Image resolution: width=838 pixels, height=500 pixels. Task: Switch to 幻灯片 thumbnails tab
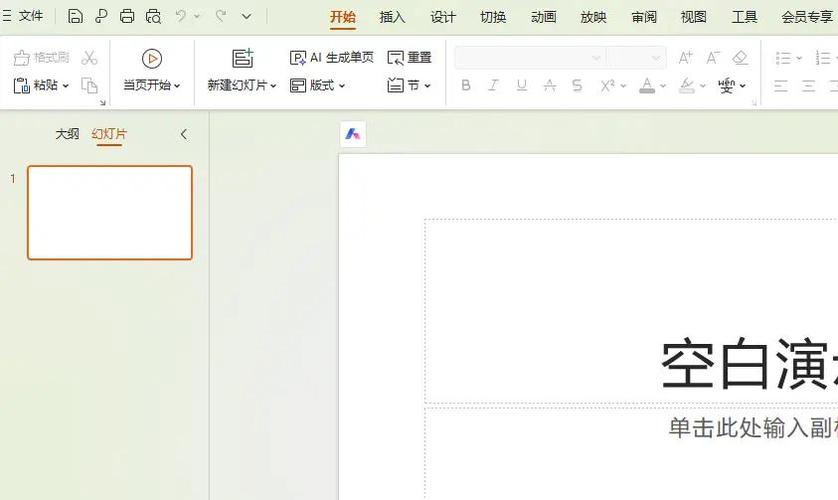point(109,134)
